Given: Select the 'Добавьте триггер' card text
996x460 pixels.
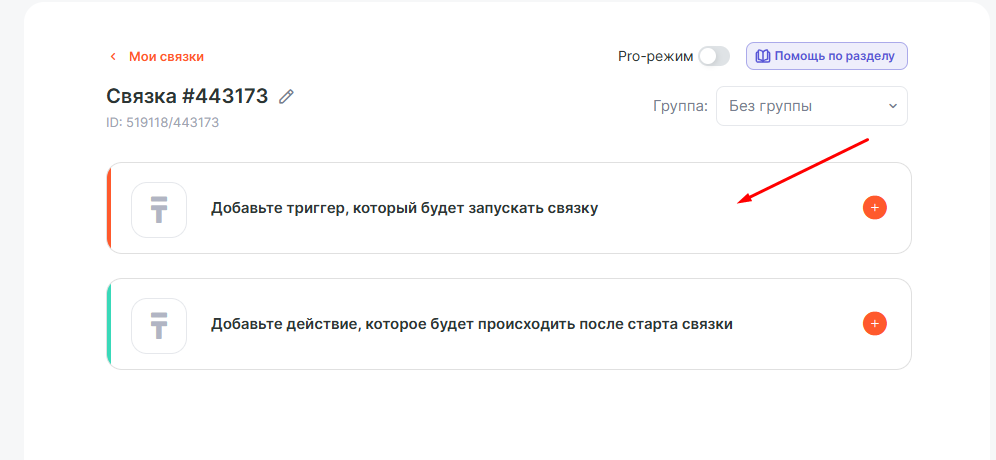Looking at the screenshot, I should (404, 209).
